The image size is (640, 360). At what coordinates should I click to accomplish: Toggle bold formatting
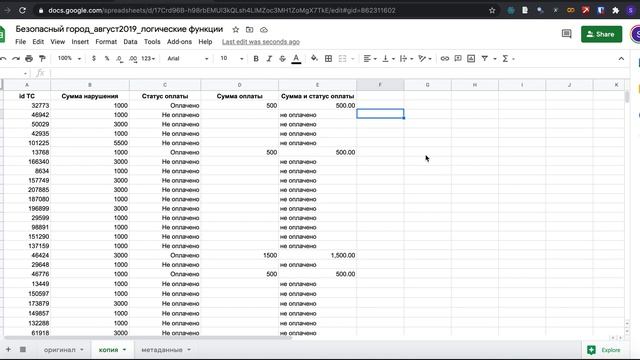pos(256,59)
